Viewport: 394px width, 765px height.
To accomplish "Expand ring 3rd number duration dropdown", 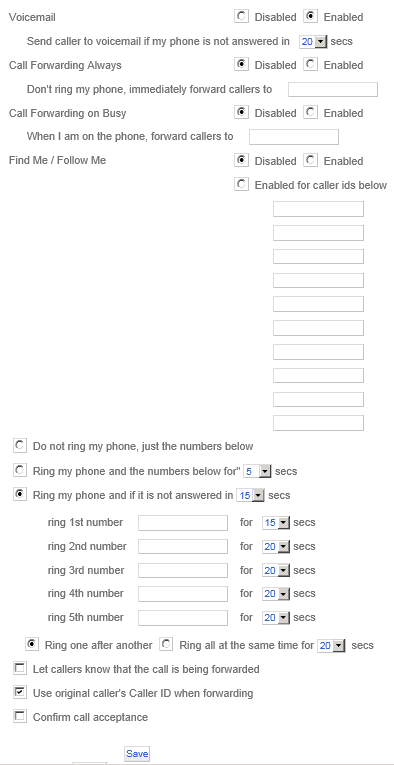I will [x=276, y=570].
